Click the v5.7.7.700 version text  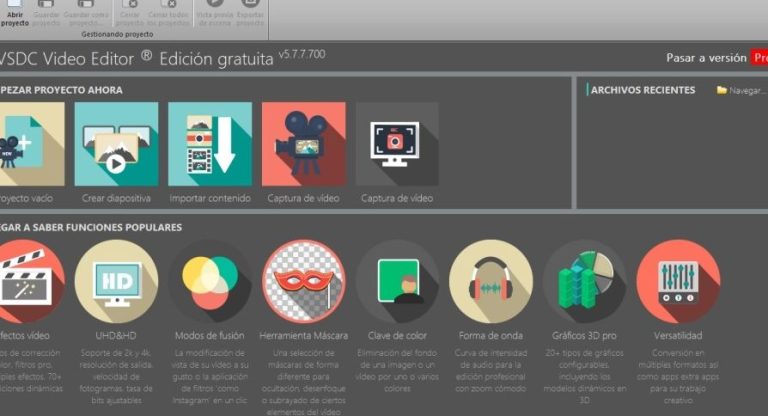click(x=302, y=54)
